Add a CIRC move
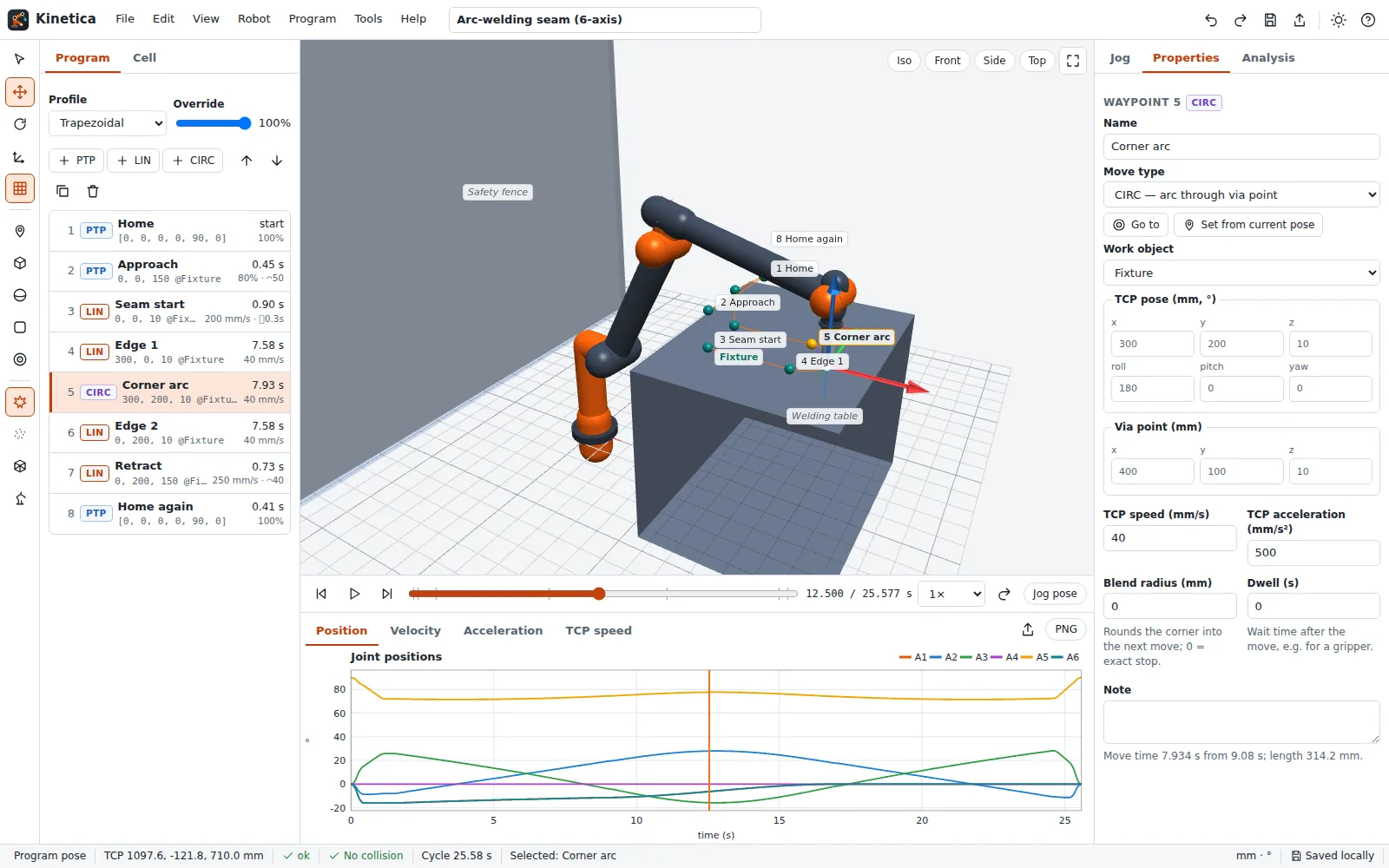Image resolution: width=1389 pixels, height=868 pixels. pyautogui.click(x=194, y=161)
